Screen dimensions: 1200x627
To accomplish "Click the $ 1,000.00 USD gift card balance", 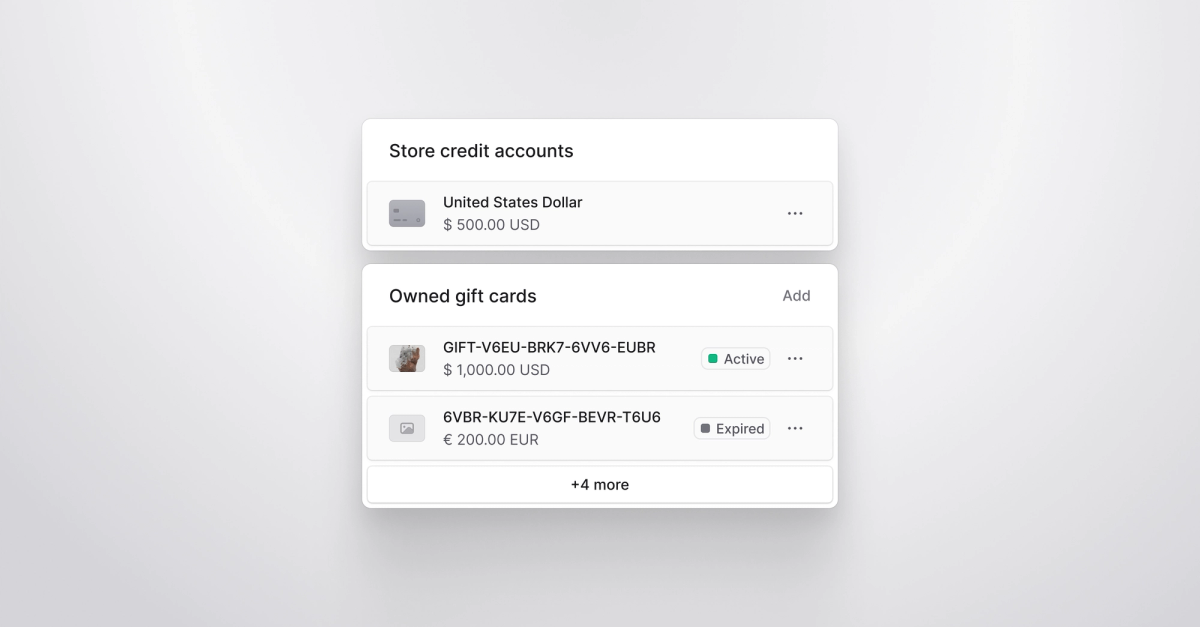I will 496,369.
